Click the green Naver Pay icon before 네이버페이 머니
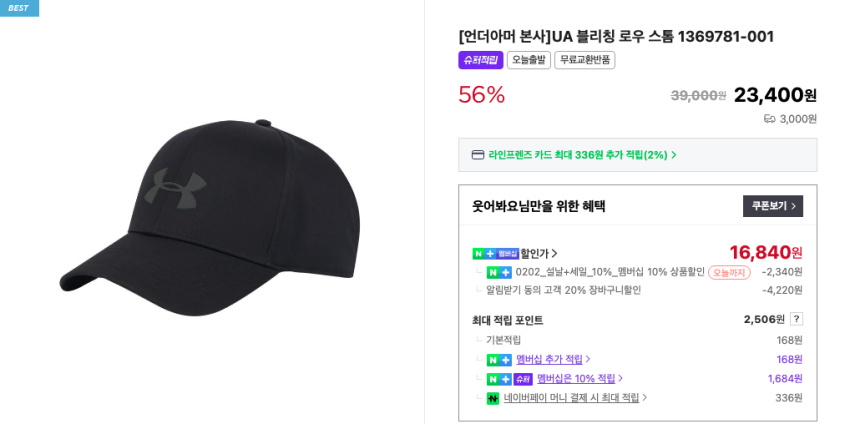 tap(492, 398)
